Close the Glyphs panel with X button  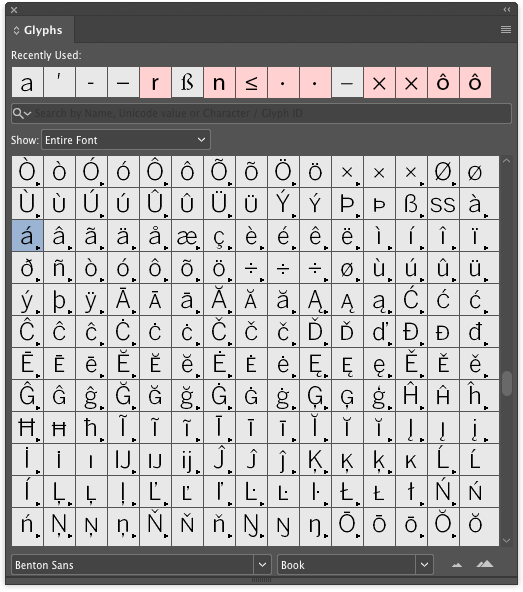[x=14, y=10]
